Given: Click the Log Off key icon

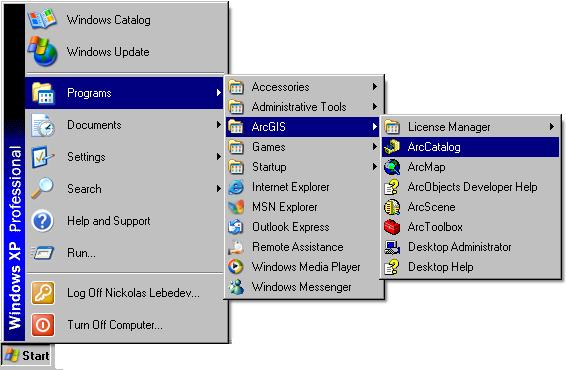Looking at the screenshot, I should (x=43, y=293).
